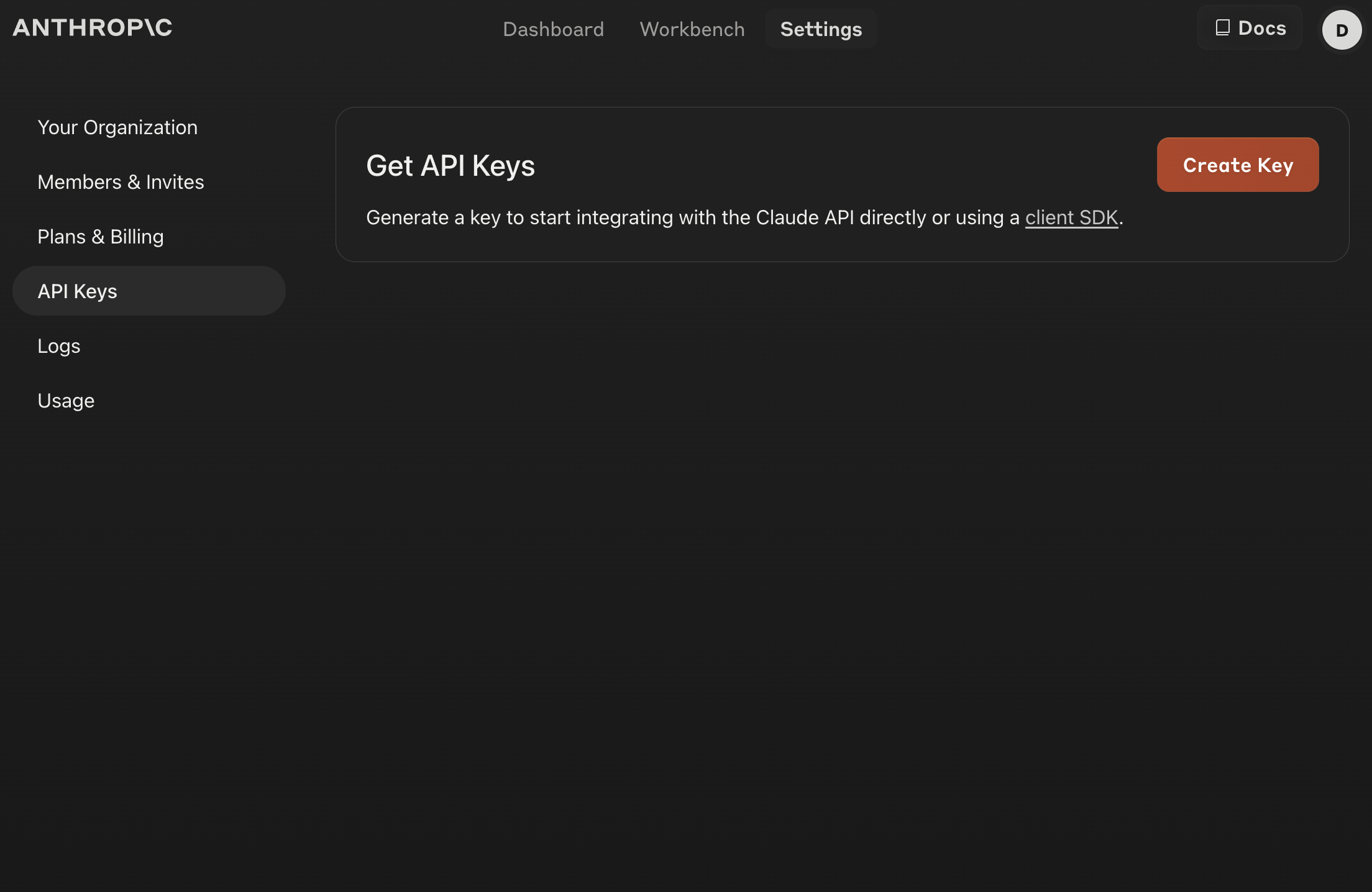Open Members & Invites section
The height and width of the screenshot is (892, 1372).
[121, 181]
